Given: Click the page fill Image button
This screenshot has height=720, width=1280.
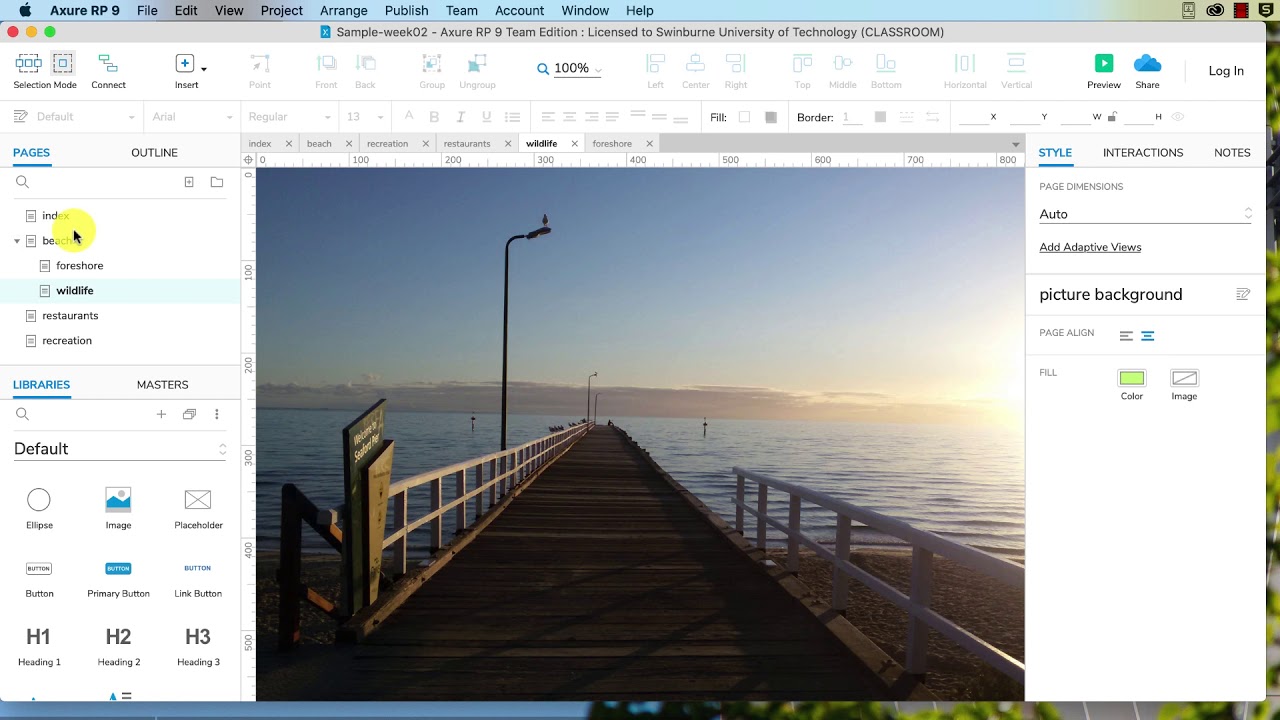Looking at the screenshot, I should (1184, 378).
